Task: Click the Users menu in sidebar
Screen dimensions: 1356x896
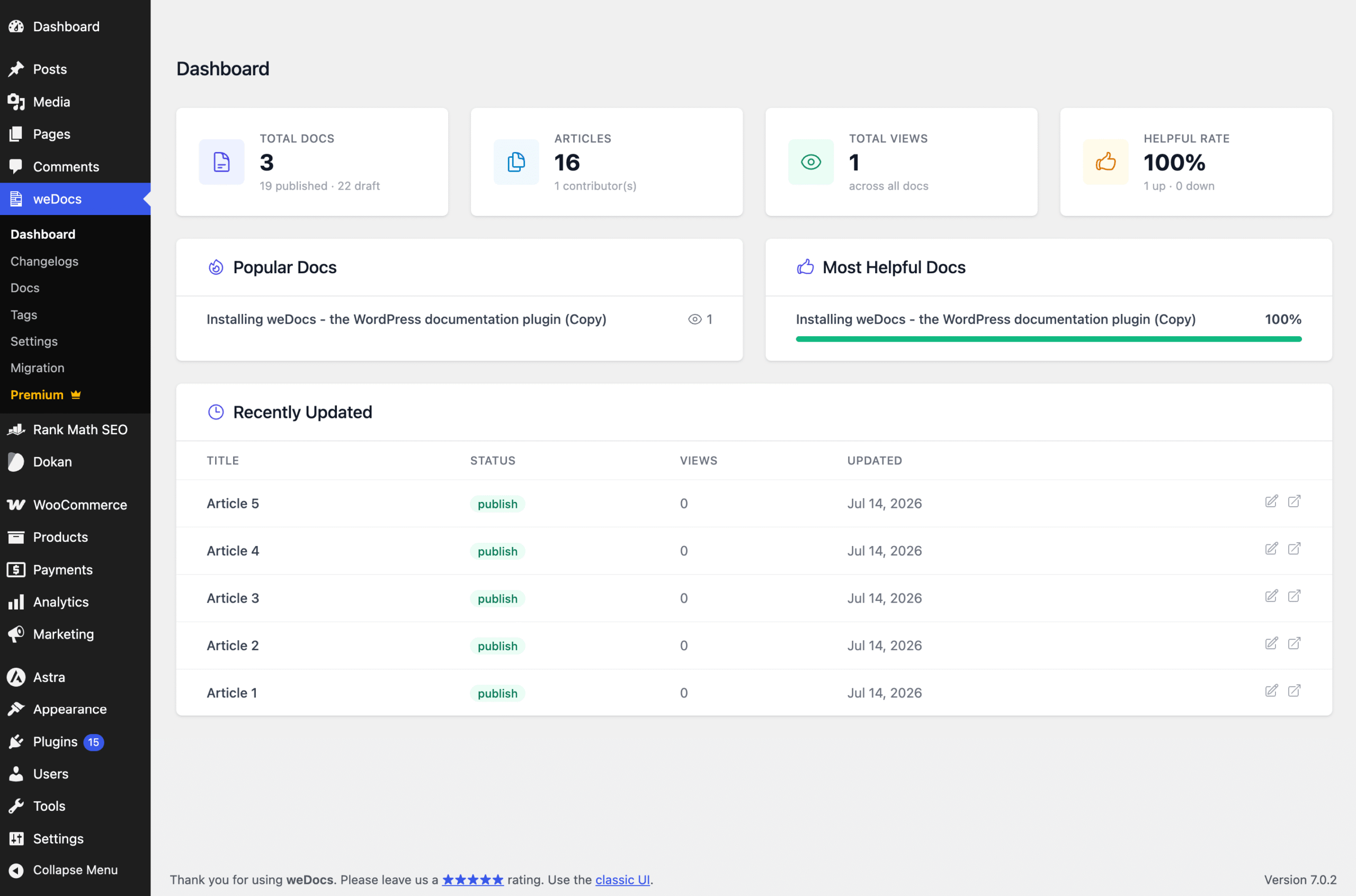Action: click(75, 774)
